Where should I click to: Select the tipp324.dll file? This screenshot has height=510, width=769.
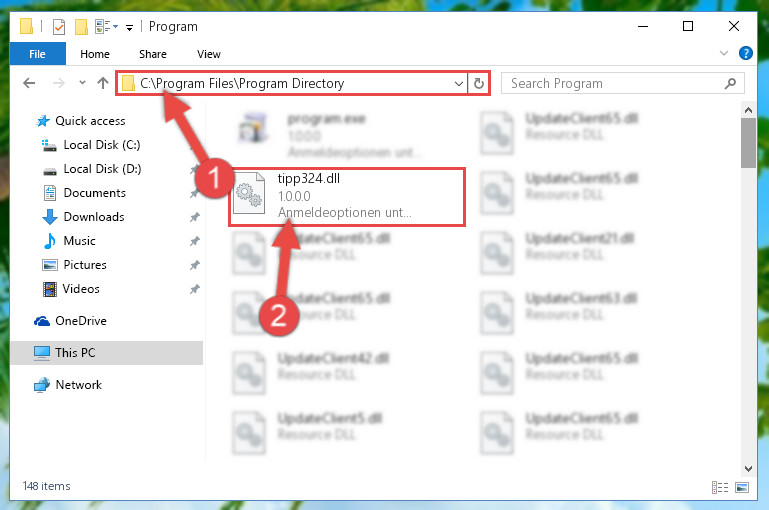tap(347, 197)
